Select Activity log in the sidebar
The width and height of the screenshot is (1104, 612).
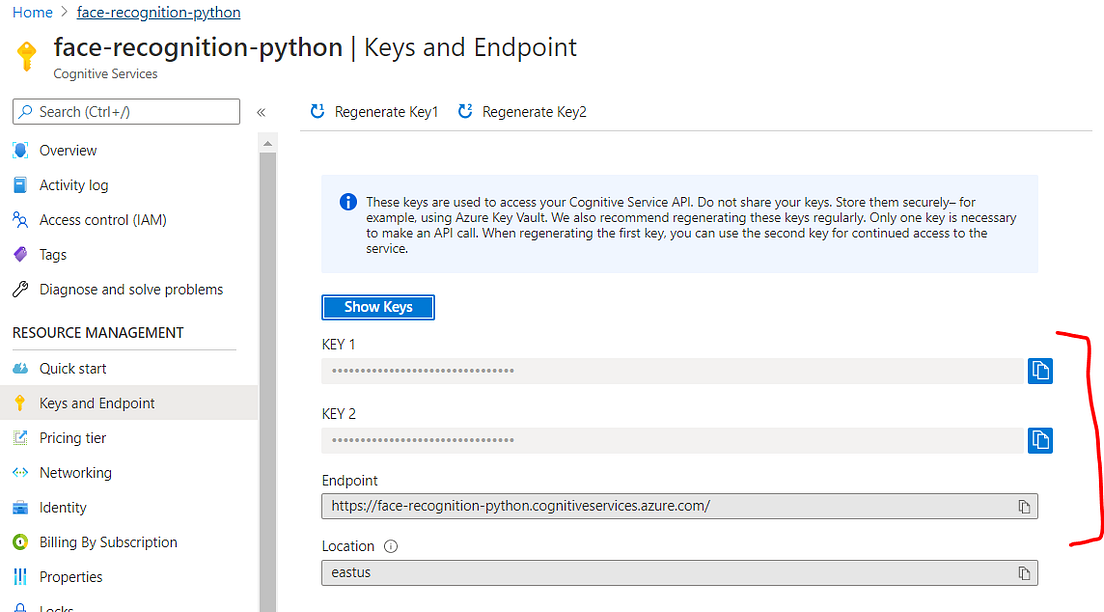[73, 185]
